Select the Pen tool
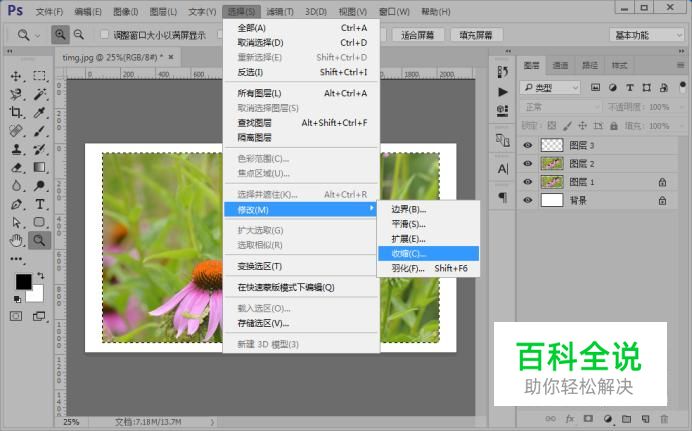The image size is (692, 431). pos(16,204)
